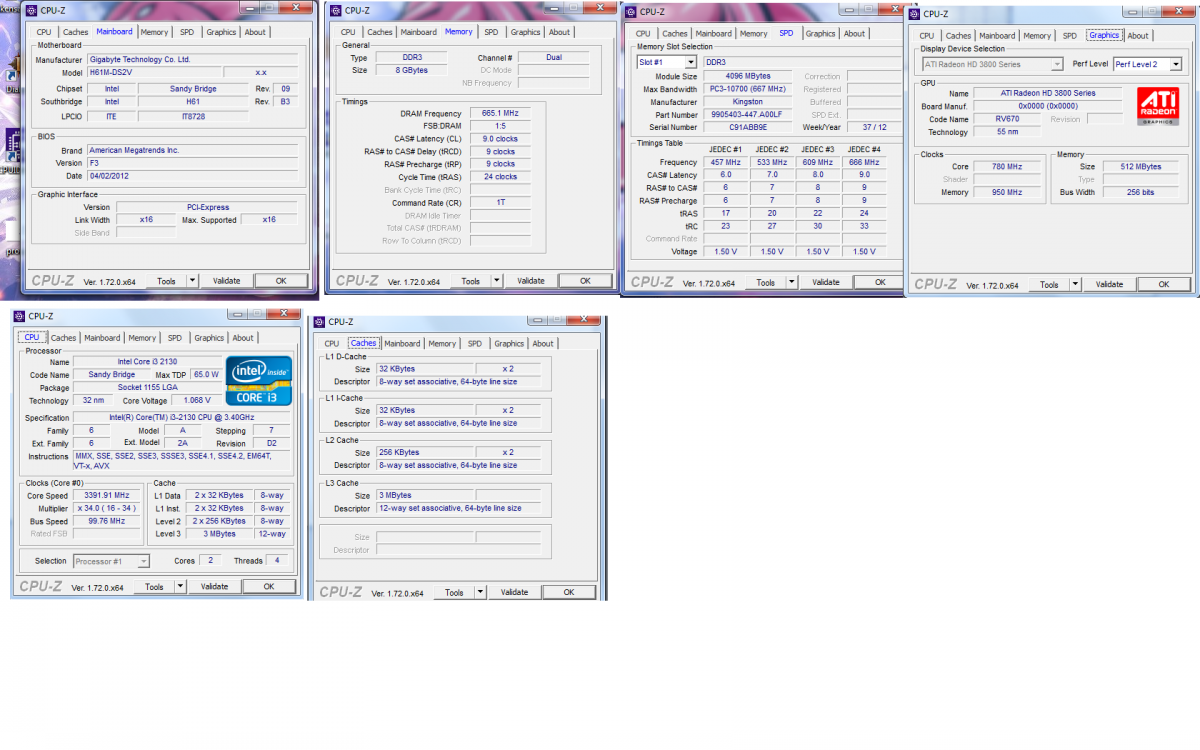Click the core speed value 3391.91 MHz

click(107, 495)
